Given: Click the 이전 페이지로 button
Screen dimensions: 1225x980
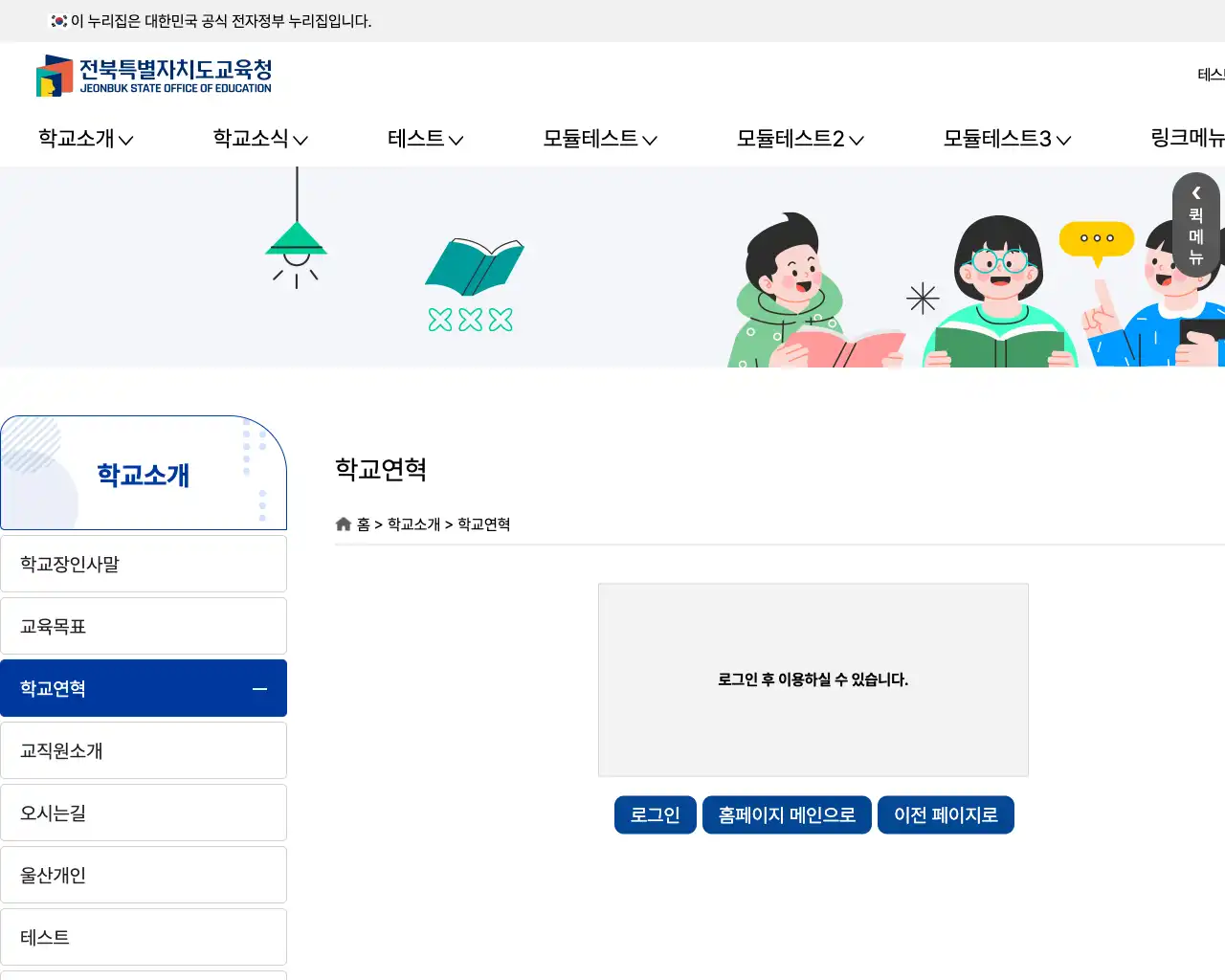Looking at the screenshot, I should click(946, 815).
